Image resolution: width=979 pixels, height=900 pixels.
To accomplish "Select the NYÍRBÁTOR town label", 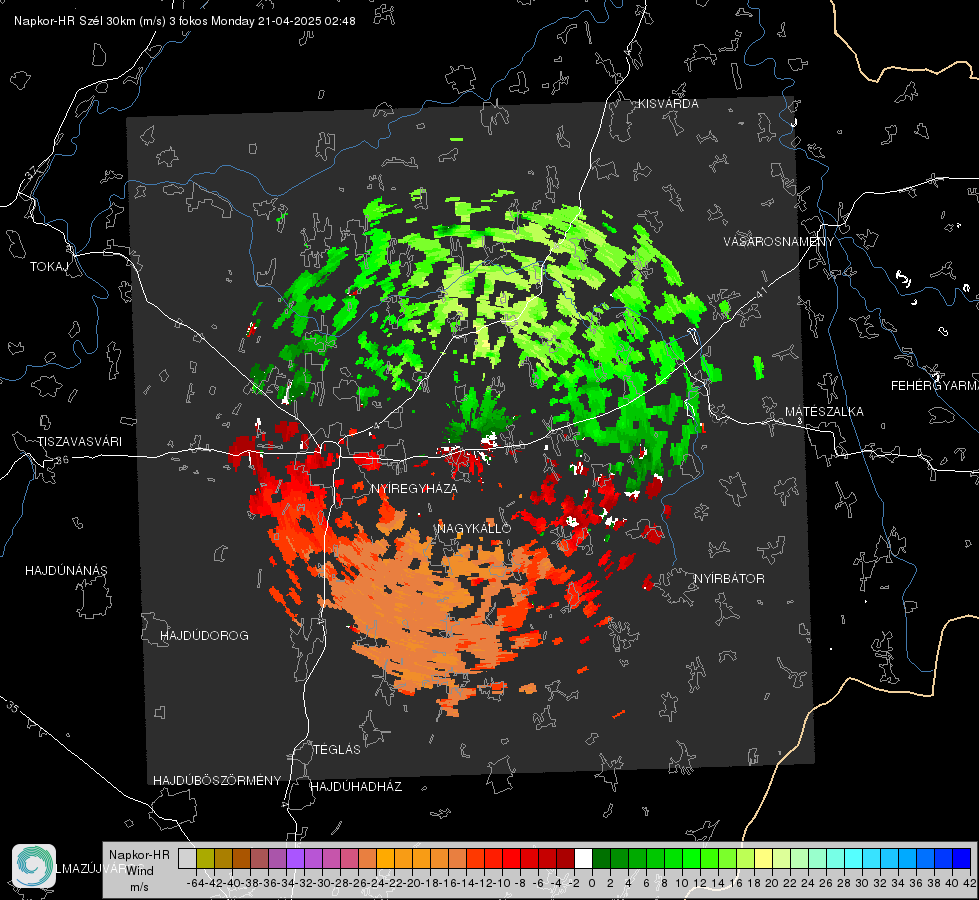I will tap(729, 579).
